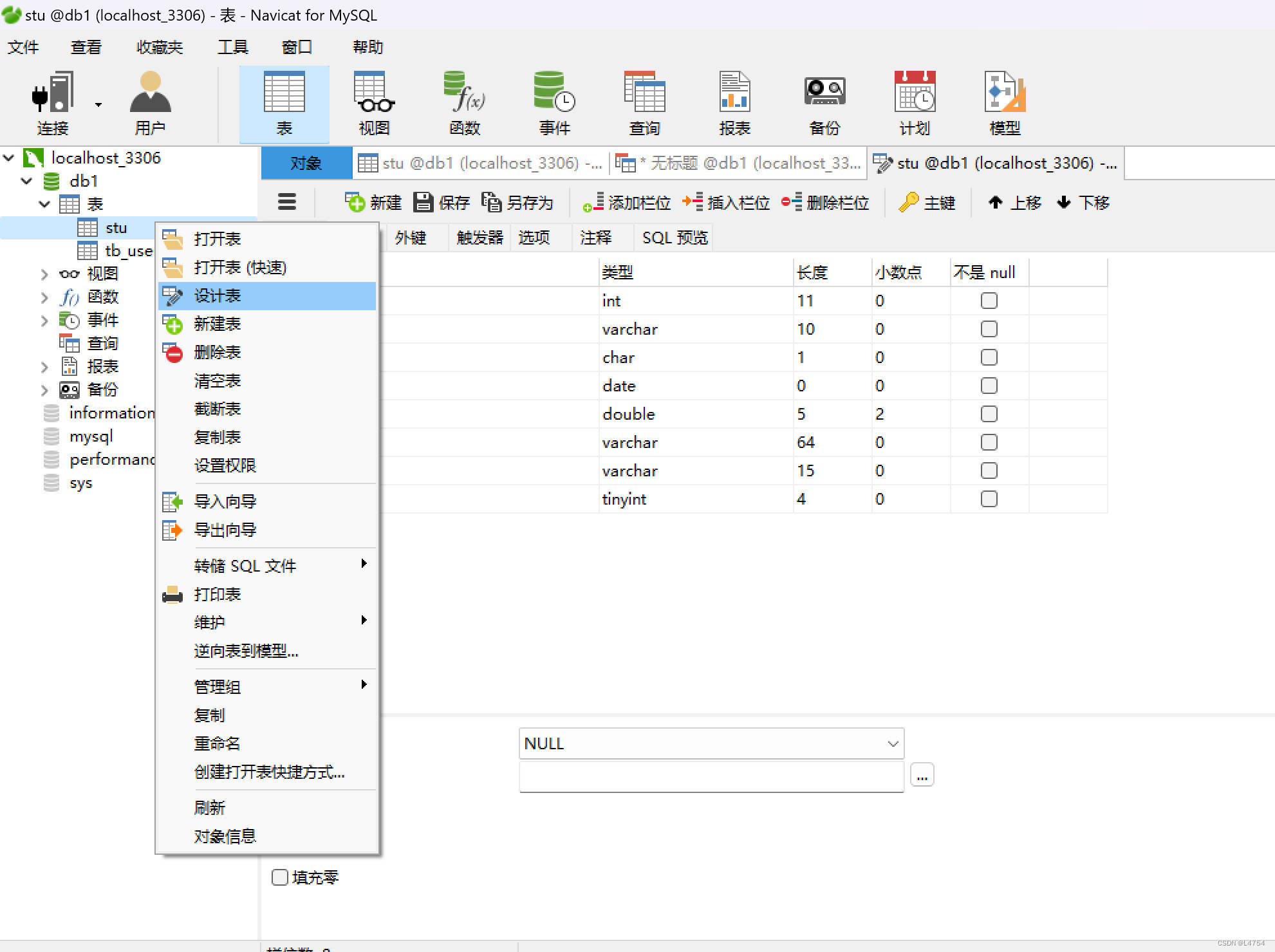This screenshot has height=952, width=1275.
Task: Click the 连接 (Connection) toolbar icon
Action: point(51,103)
